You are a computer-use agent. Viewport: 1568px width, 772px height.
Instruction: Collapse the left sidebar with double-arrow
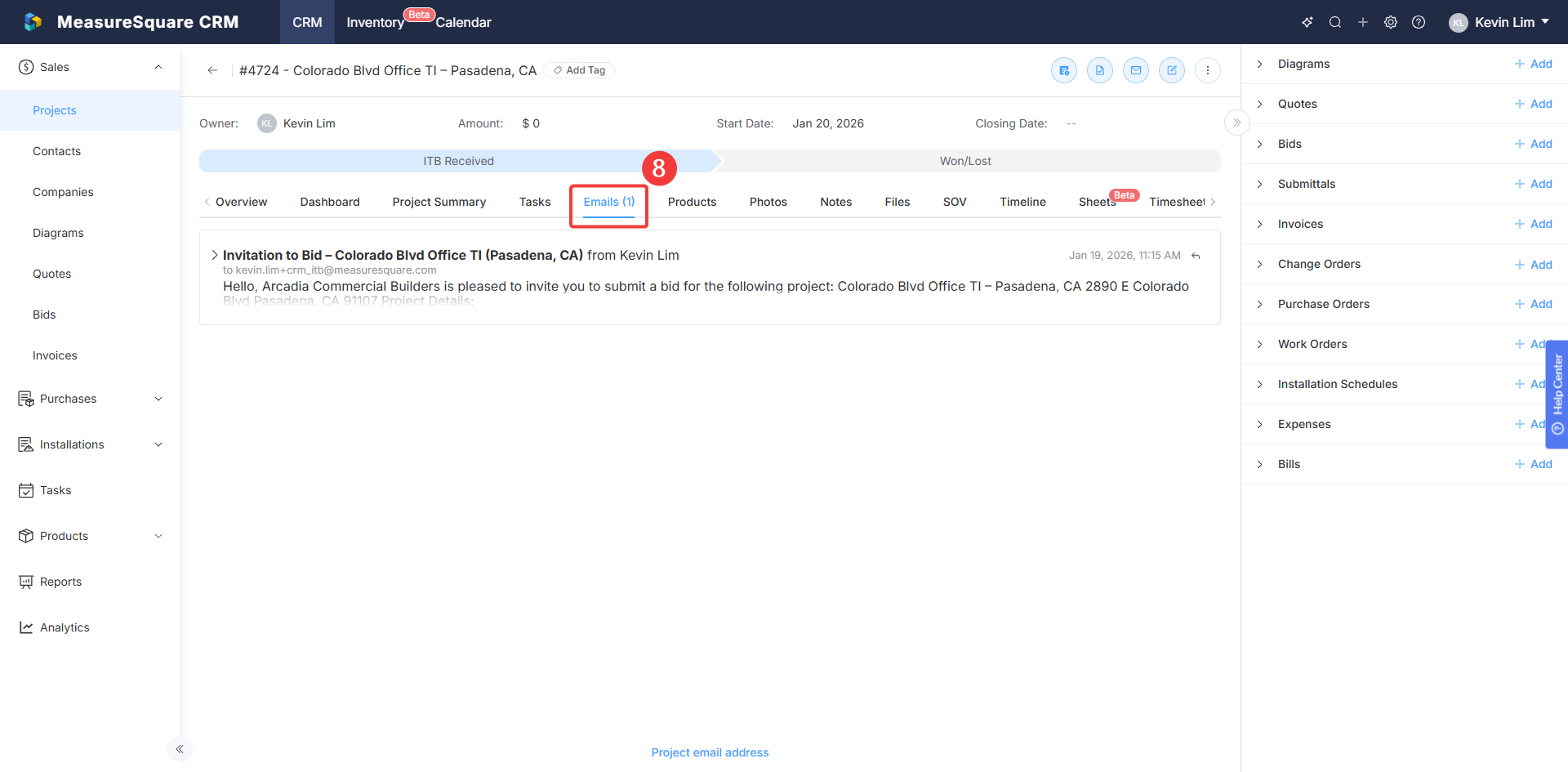tap(180, 749)
